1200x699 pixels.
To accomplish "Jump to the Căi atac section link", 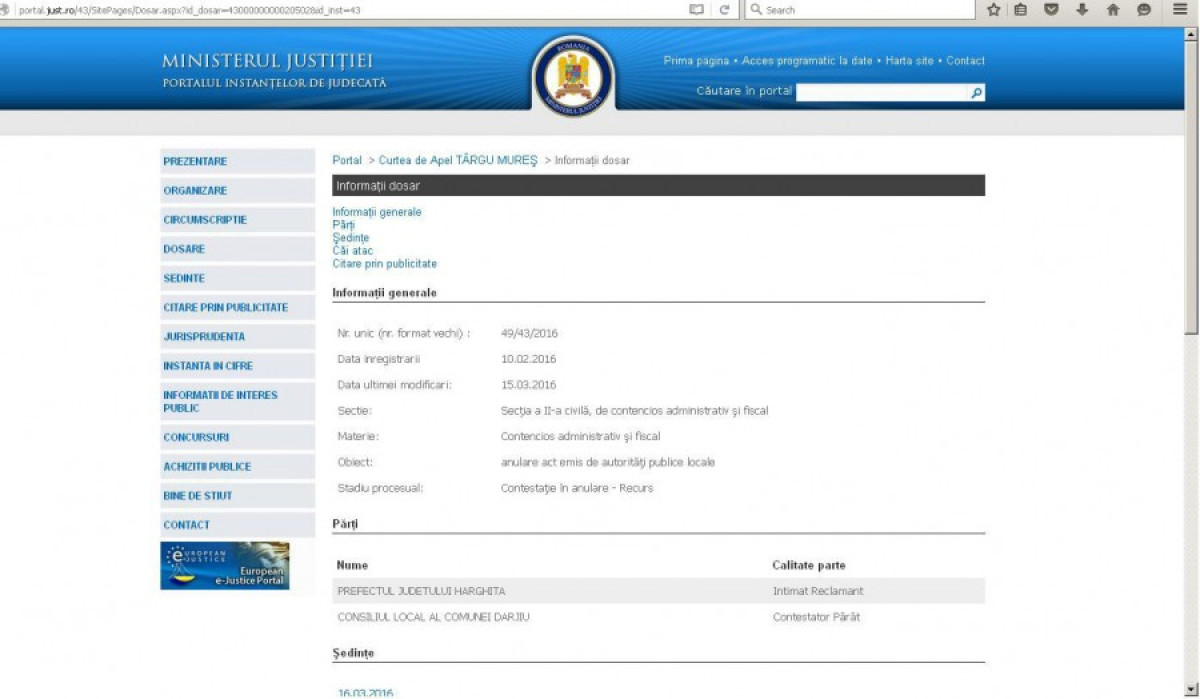I will pyautogui.click(x=352, y=251).
